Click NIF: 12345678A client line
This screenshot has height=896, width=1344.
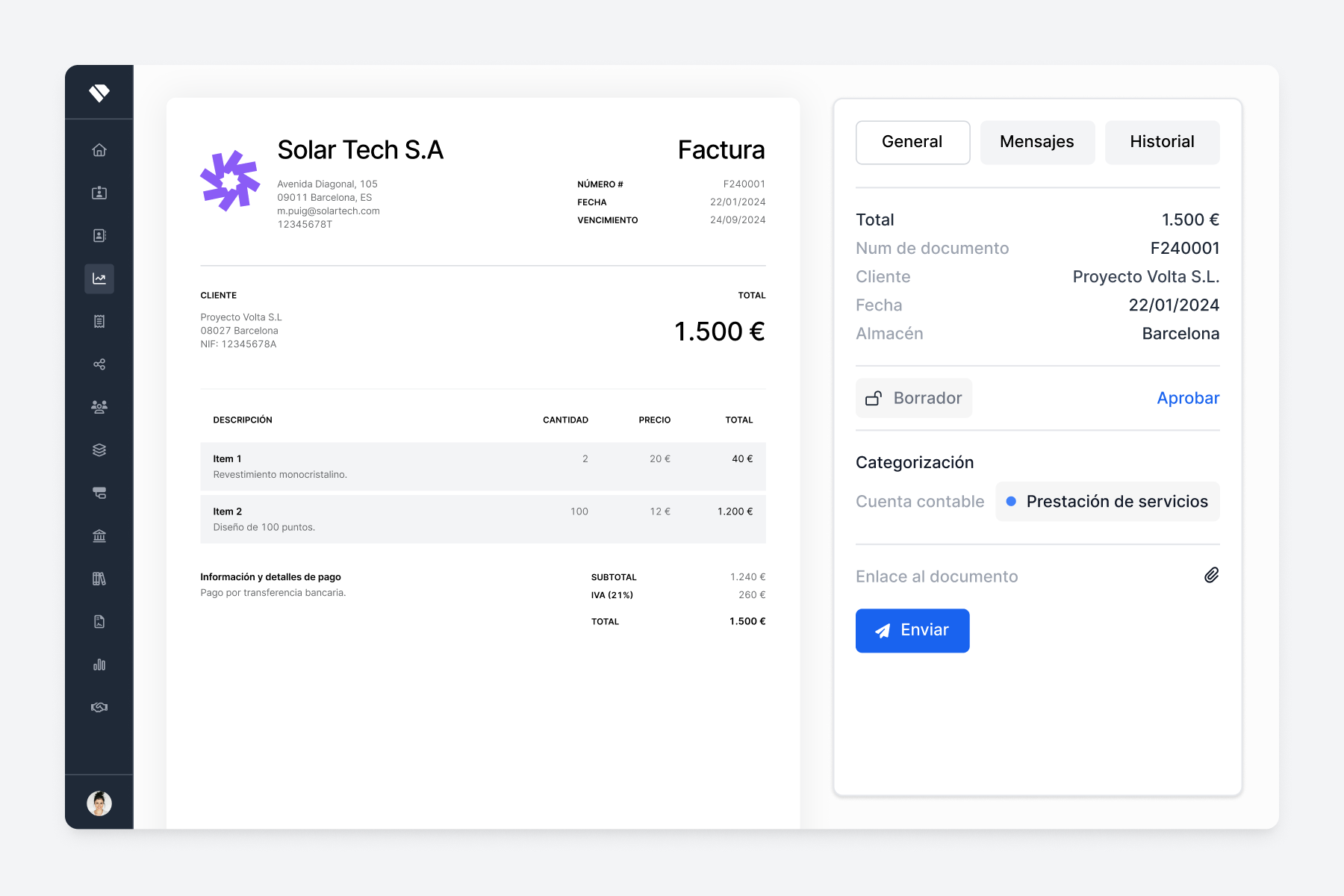[238, 344]
